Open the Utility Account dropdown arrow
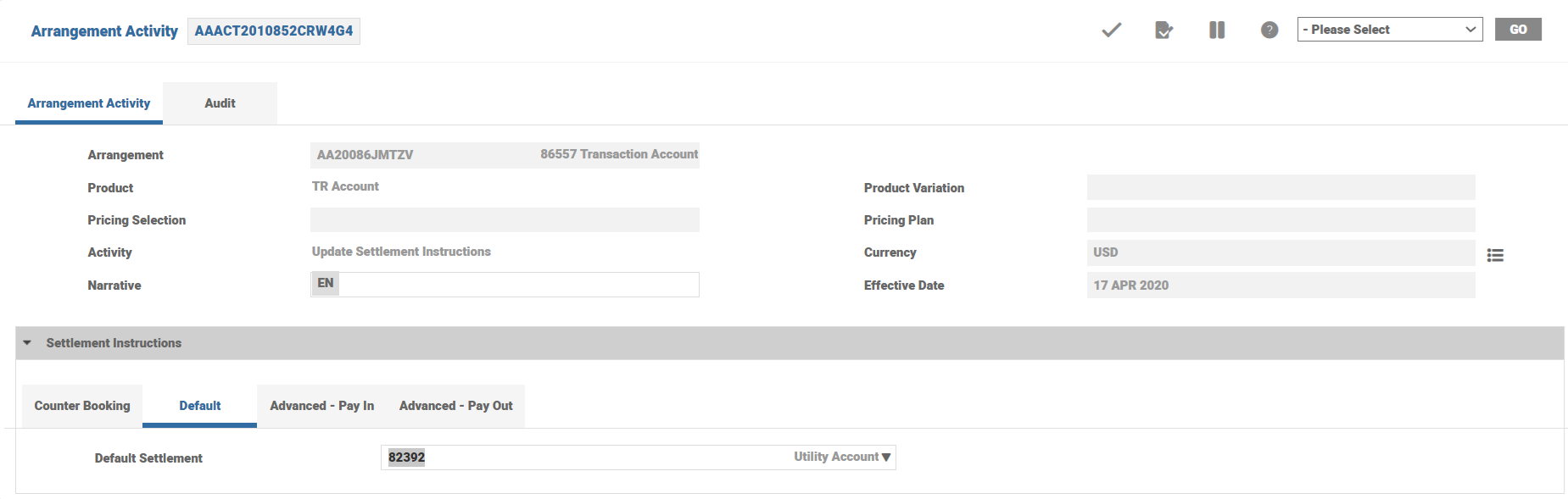This screenshot has height=499, width=1568. 886,457
